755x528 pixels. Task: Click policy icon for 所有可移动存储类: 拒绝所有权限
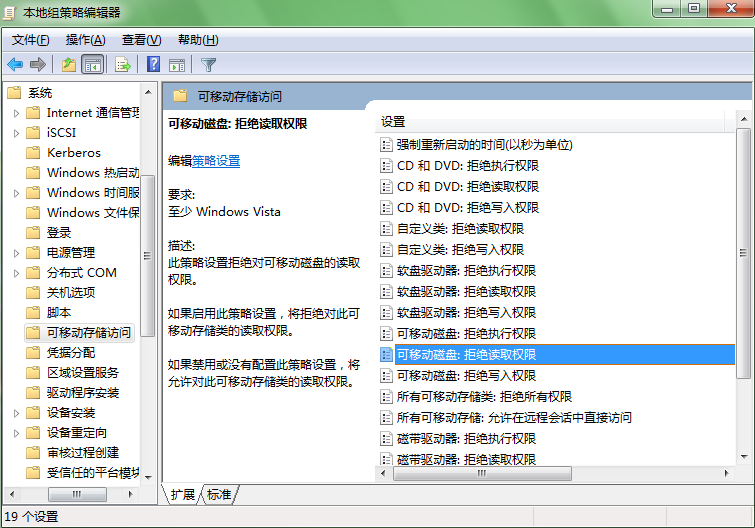(x=386, y=397)
